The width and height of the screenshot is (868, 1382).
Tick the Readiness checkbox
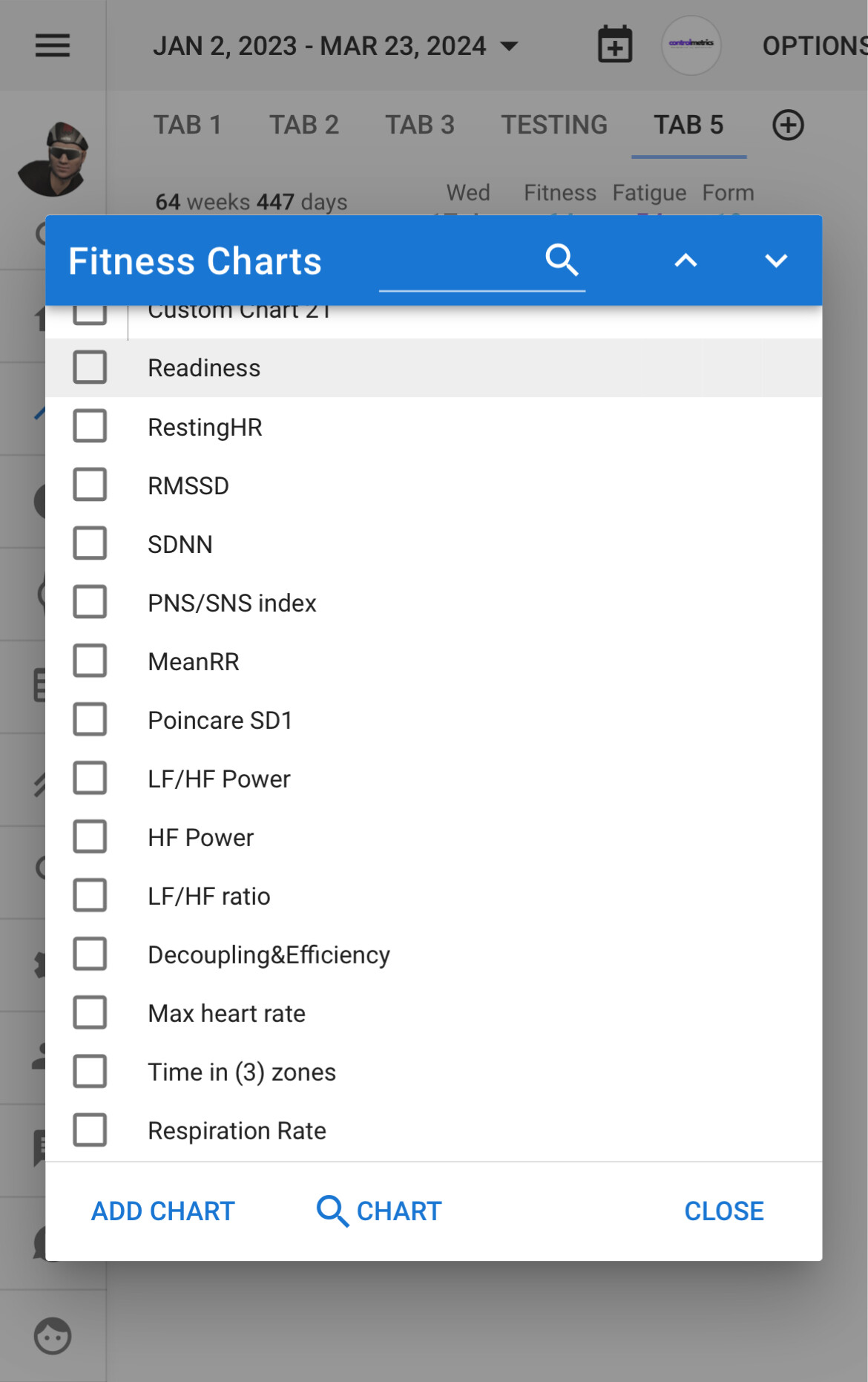(90, 367)
